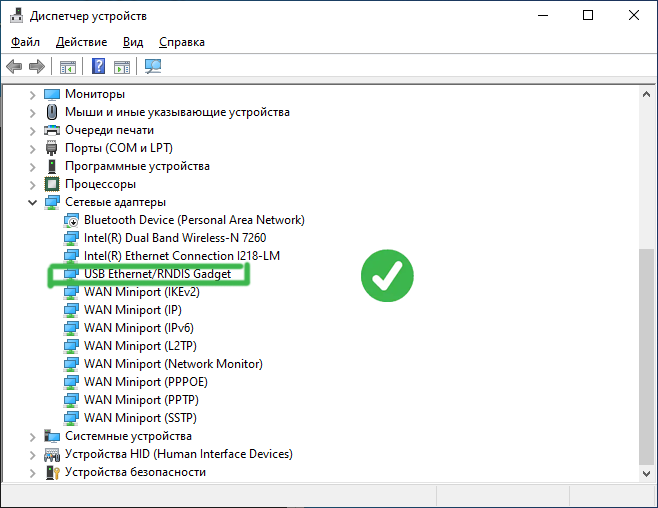Open the Вид menu
The image size is (658, 508).
[133, 42]
